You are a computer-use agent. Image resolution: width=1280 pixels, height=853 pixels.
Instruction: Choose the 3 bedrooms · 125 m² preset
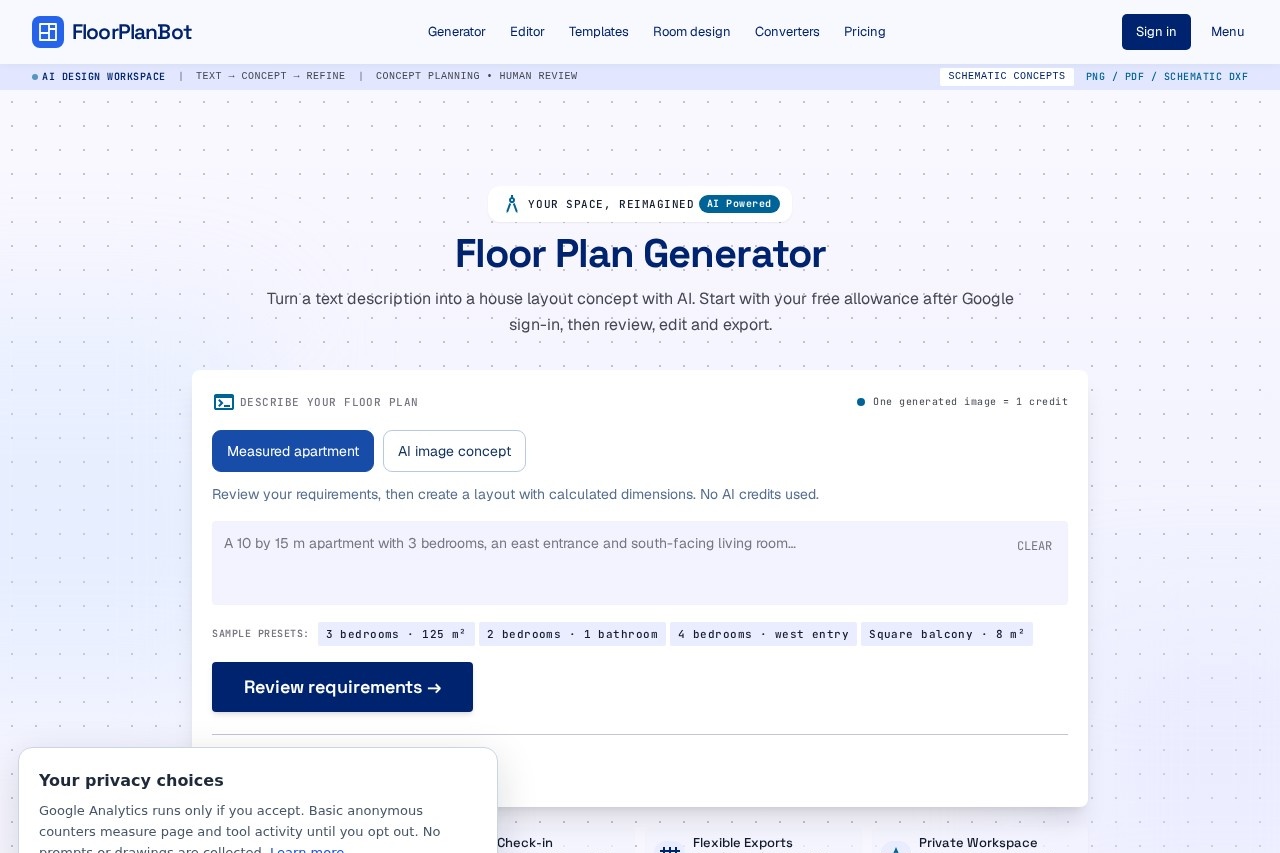[396, 634]
